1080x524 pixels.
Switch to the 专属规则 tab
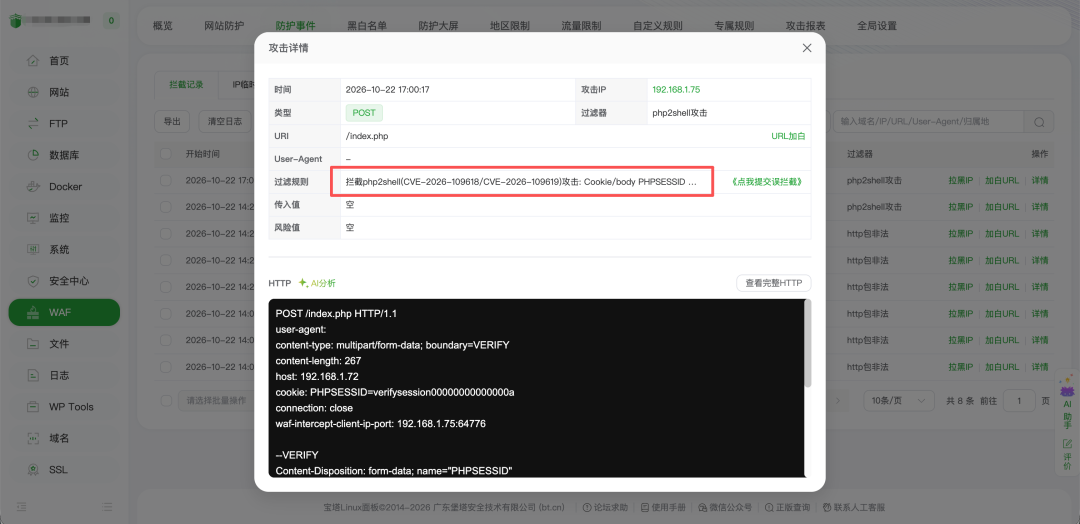point(734,26)
